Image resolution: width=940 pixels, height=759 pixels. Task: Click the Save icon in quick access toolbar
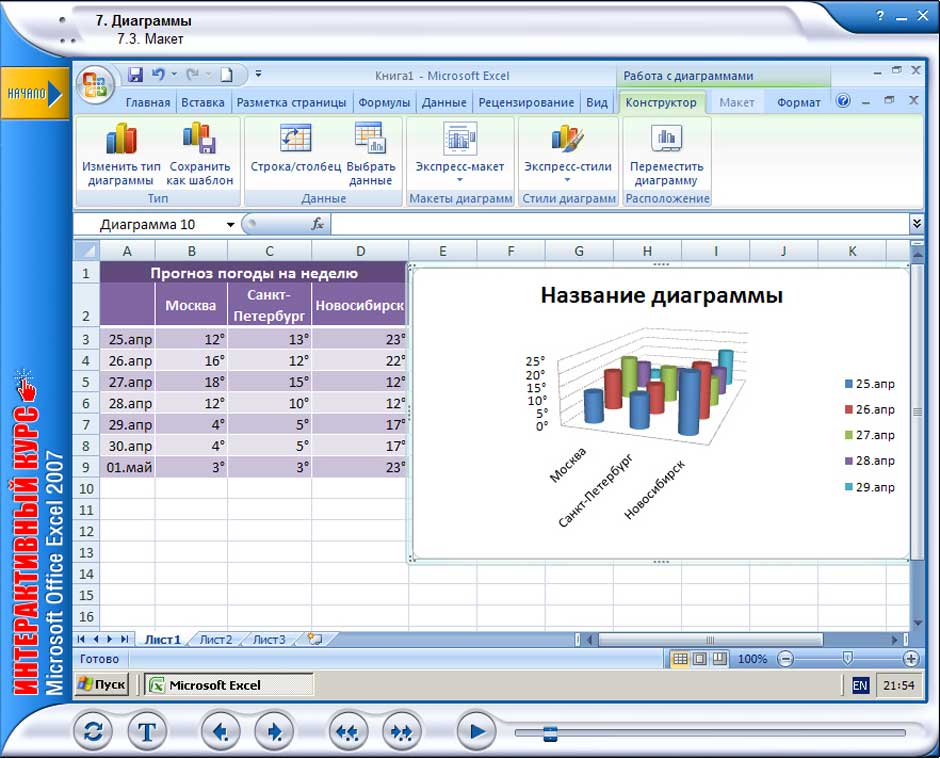coord(136,75)
